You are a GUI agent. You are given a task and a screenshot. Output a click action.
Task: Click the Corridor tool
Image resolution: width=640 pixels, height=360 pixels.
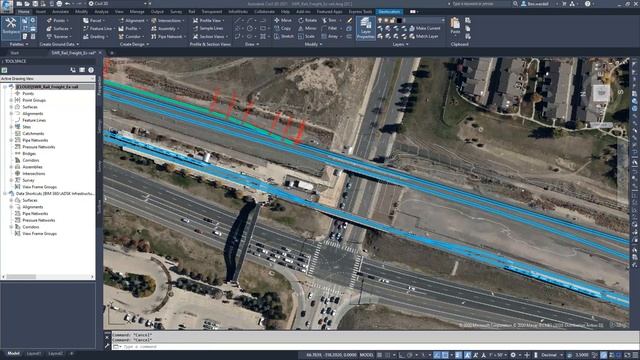pos(131,36)
